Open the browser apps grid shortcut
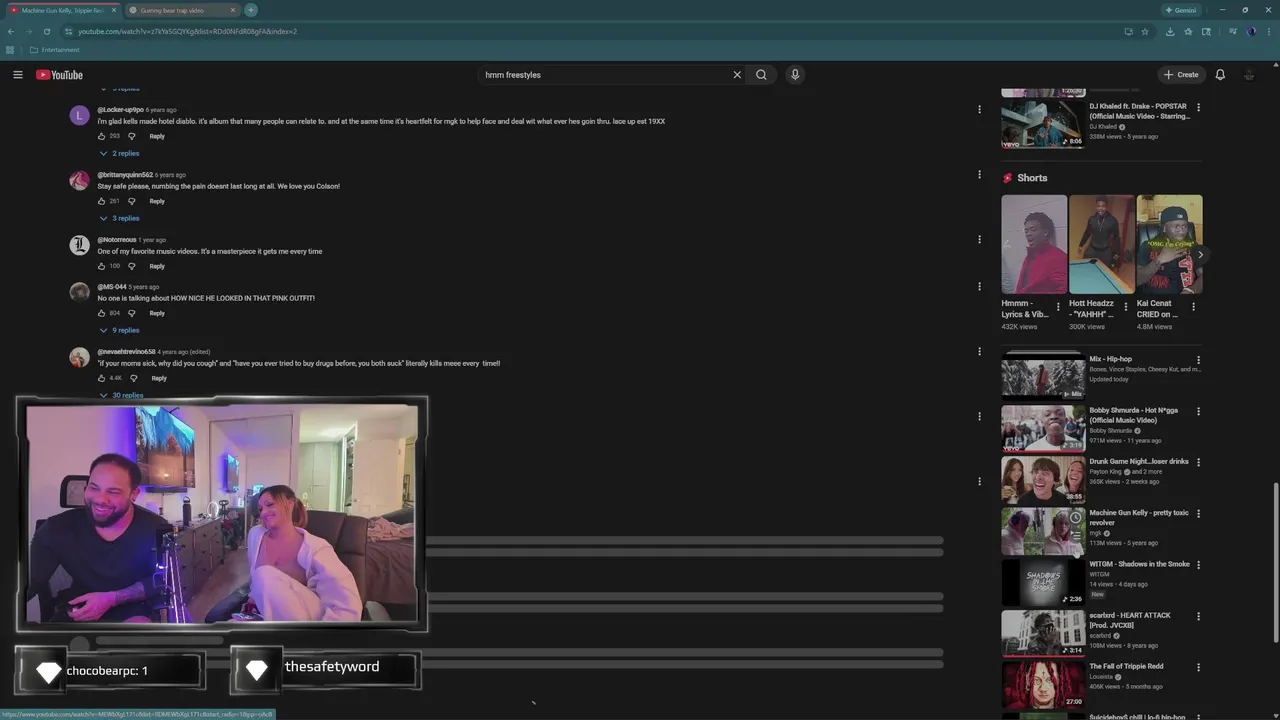This screenshot has height=720, width=1280. [x=10, y=50]
